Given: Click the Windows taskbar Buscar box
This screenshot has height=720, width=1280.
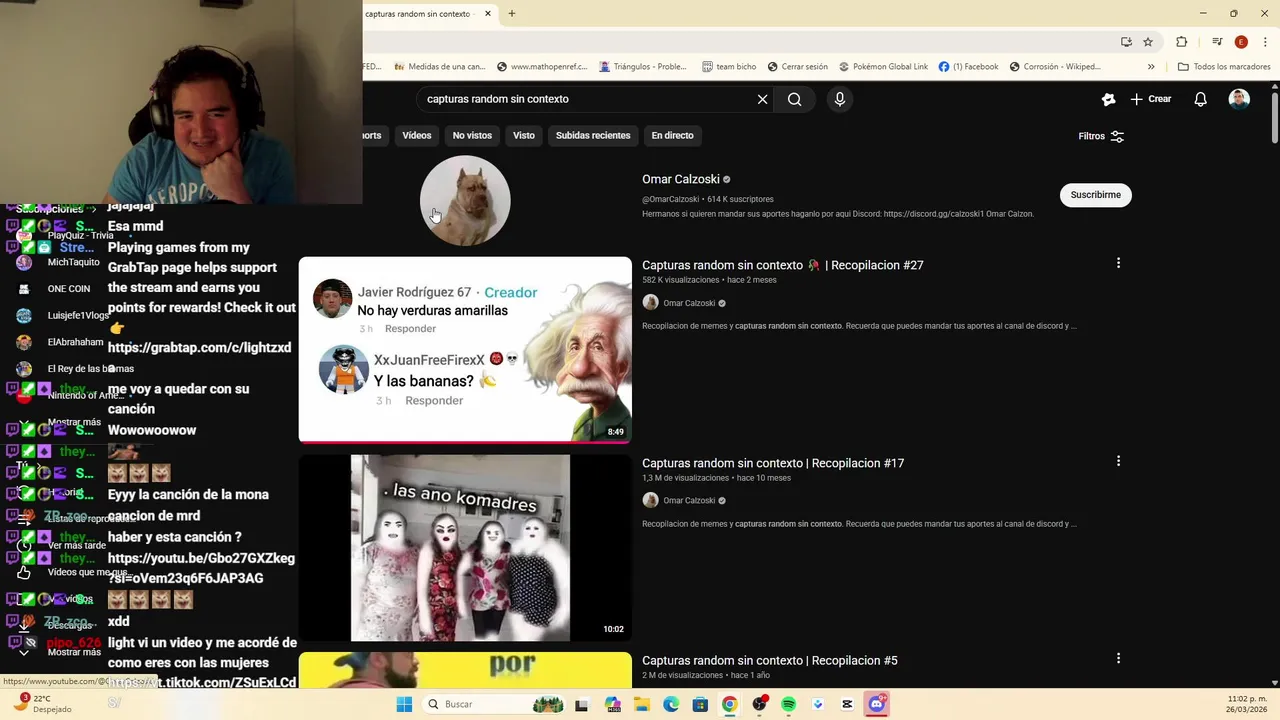Looking at the screenshot, I should pos(495,704).
